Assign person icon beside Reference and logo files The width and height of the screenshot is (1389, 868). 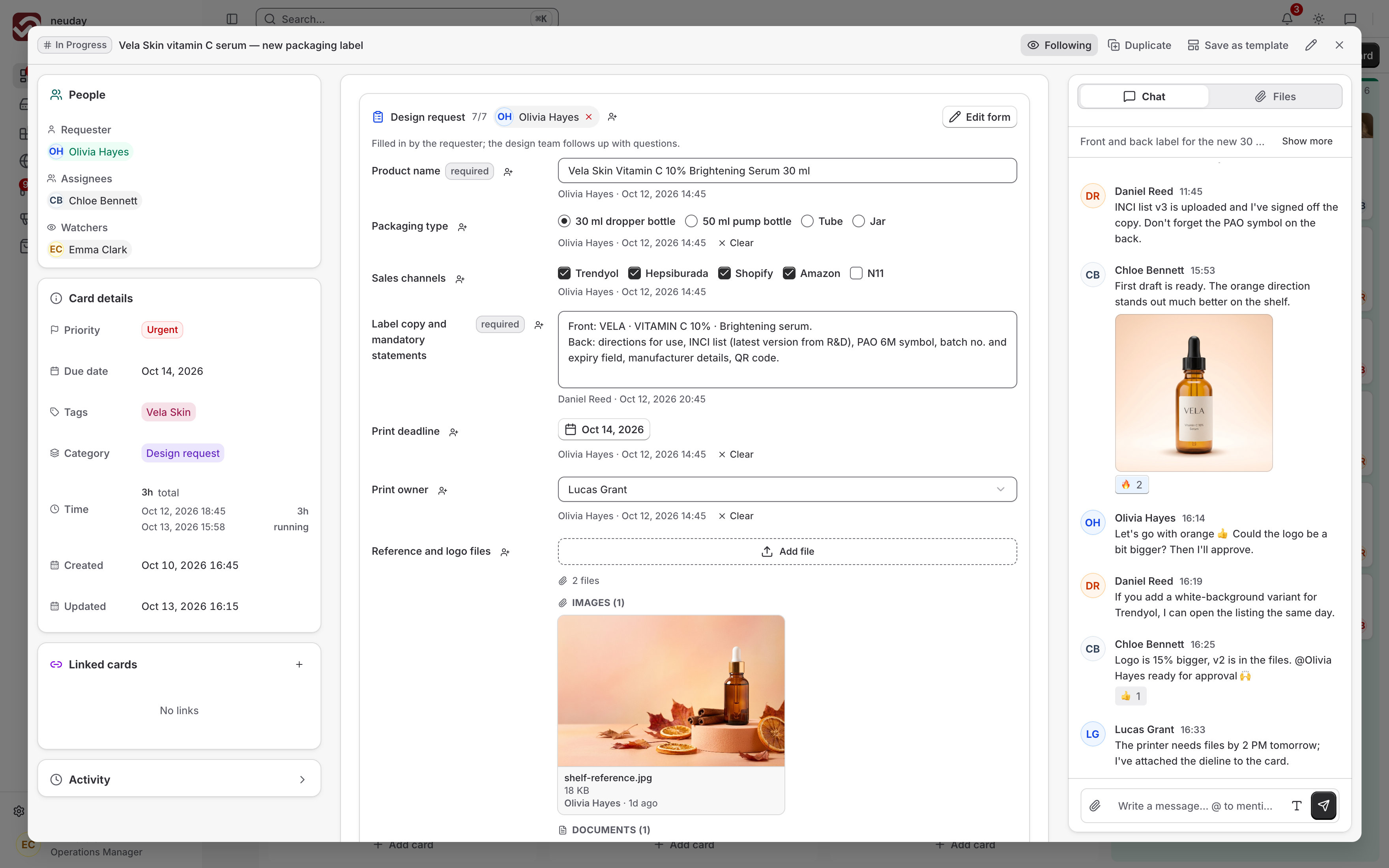point(505,552)
